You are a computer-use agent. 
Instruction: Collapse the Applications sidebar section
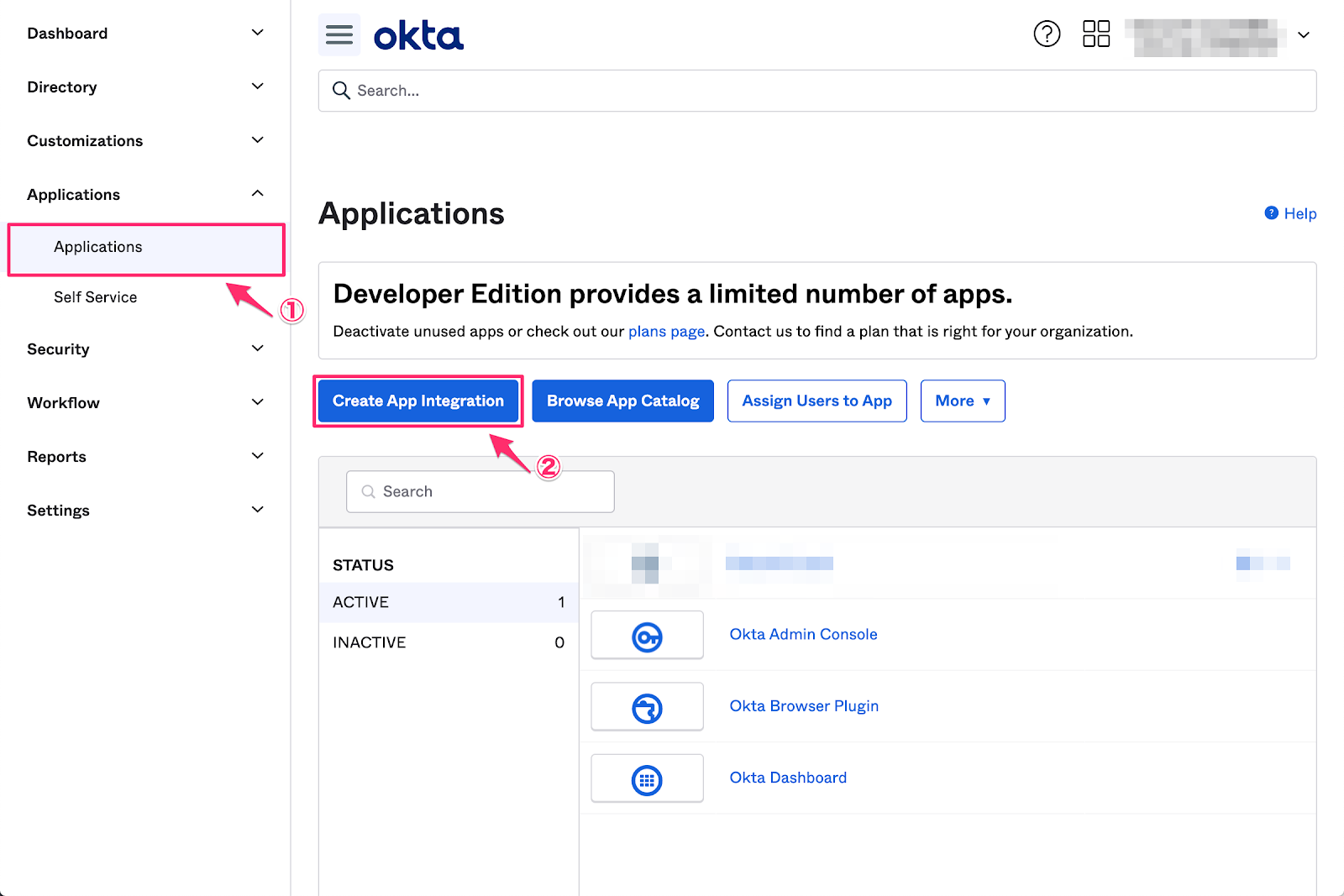coord(258,194)
